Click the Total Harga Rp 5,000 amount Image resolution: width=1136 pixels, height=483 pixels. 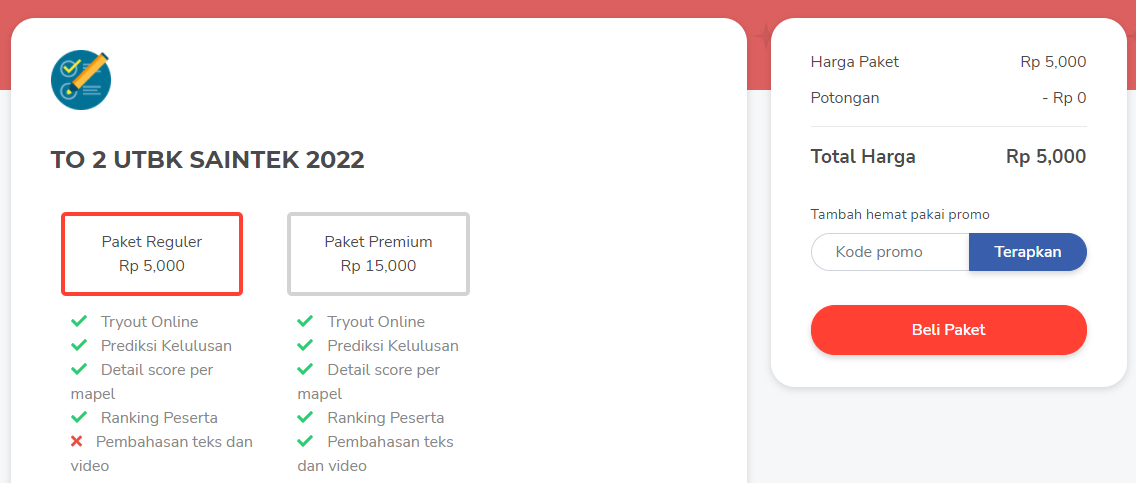coord(1045,156)
